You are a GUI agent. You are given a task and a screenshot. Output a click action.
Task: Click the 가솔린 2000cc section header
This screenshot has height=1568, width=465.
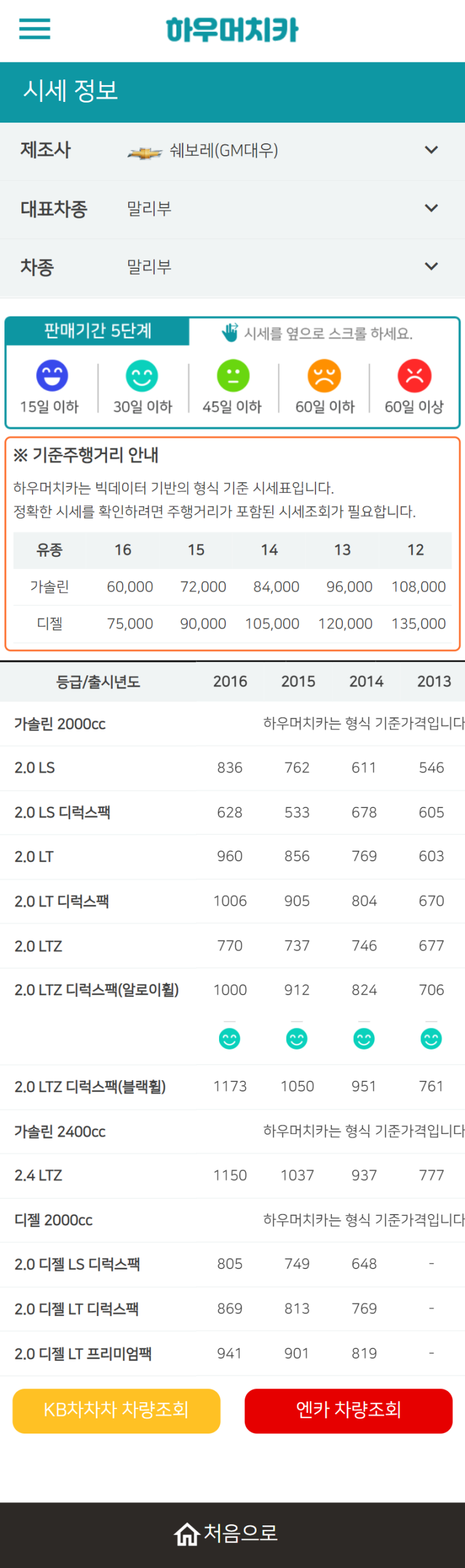click(x=60, y=724)
